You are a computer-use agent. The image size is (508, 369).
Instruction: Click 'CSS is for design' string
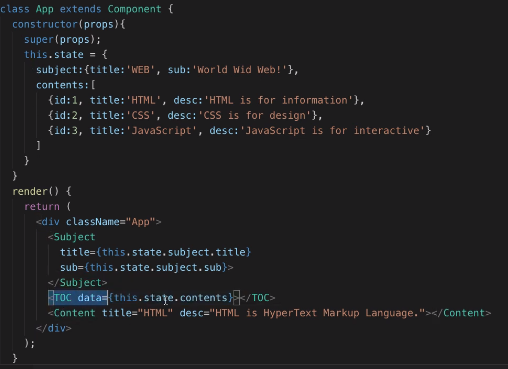click(x=254, y=116)
